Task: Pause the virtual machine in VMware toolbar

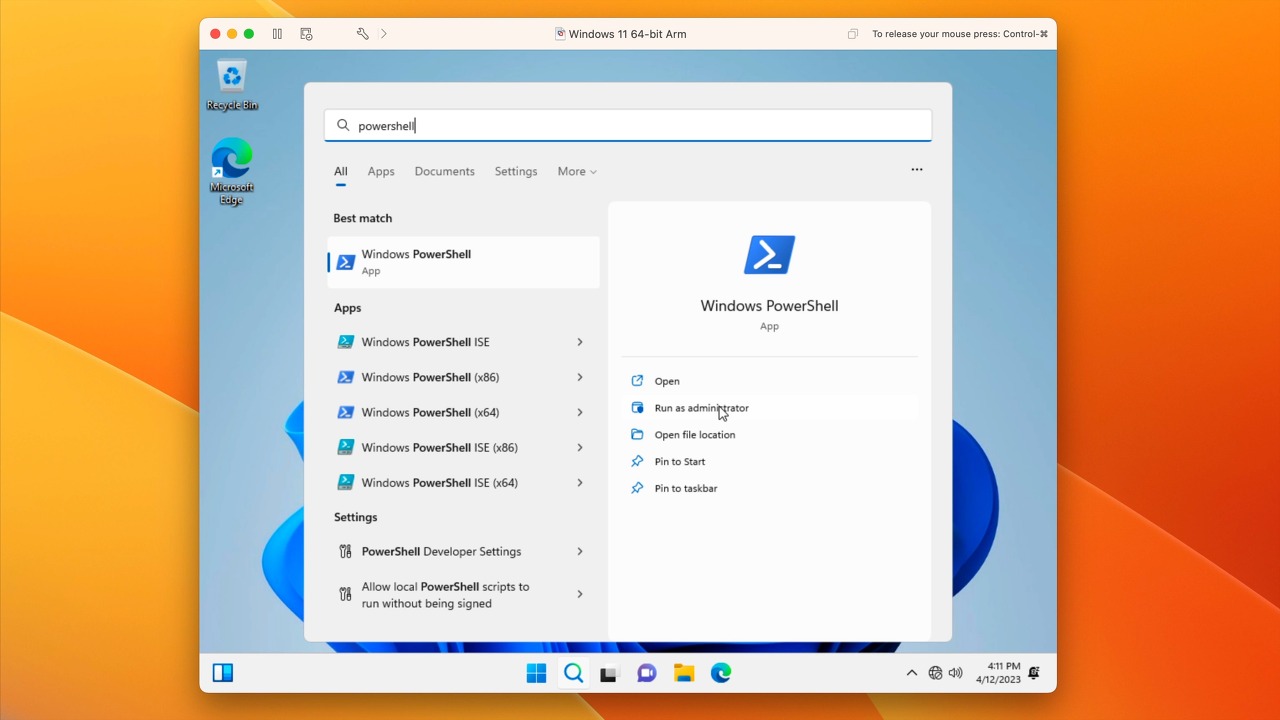Action: (x=277, y=34)
